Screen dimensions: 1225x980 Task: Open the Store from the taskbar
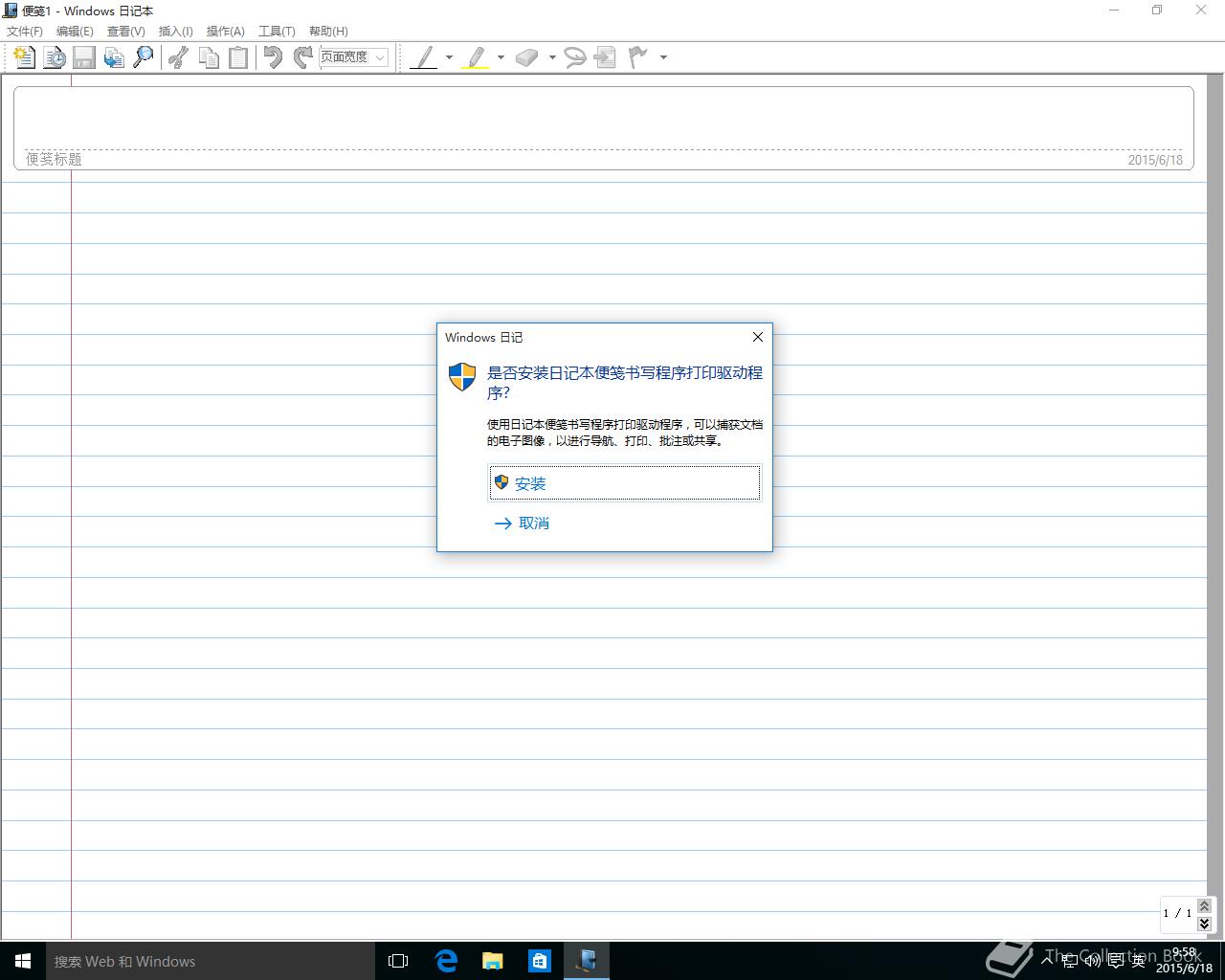pos(540,961)
